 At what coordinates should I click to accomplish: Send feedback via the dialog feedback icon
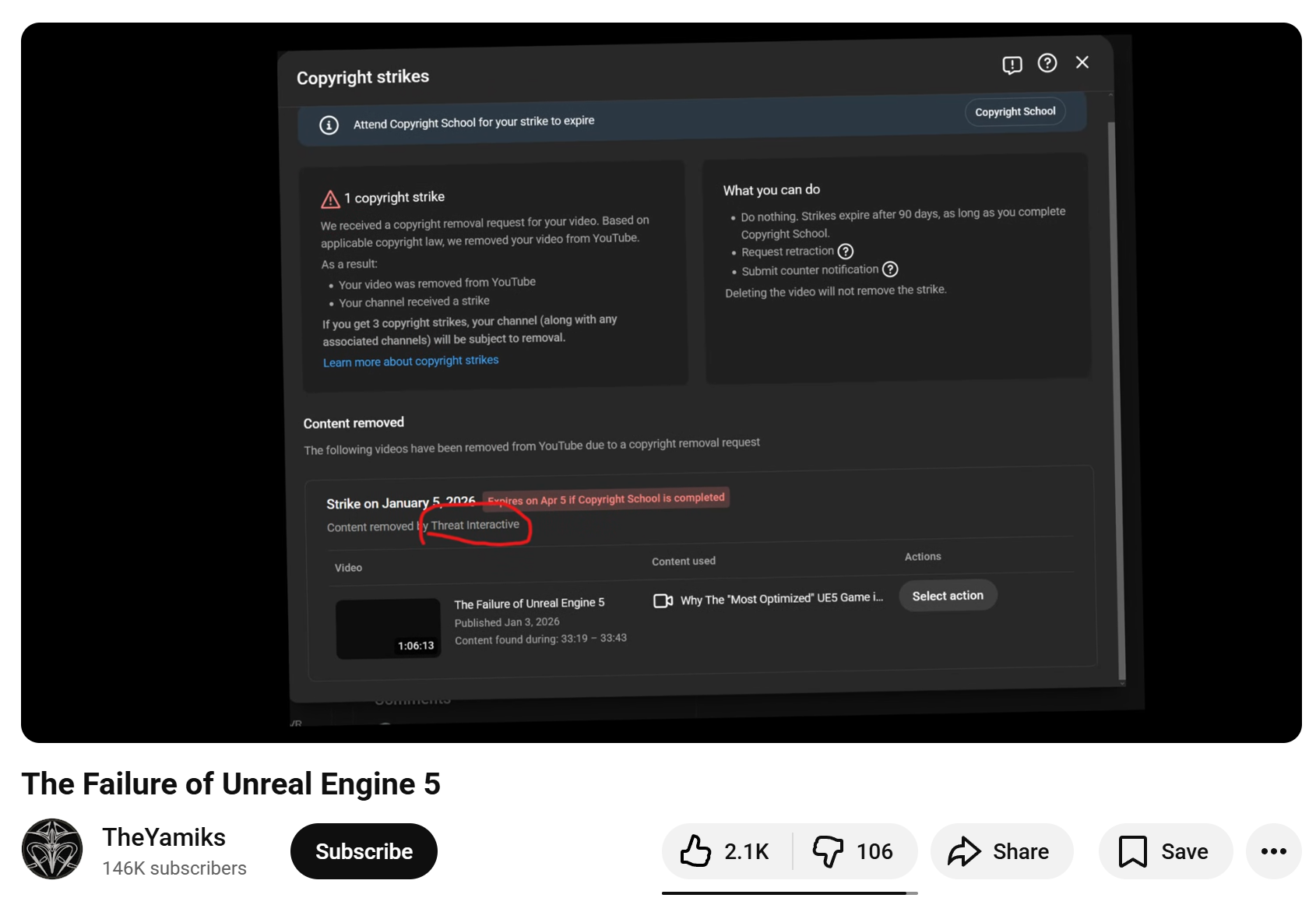[1012, 65]
